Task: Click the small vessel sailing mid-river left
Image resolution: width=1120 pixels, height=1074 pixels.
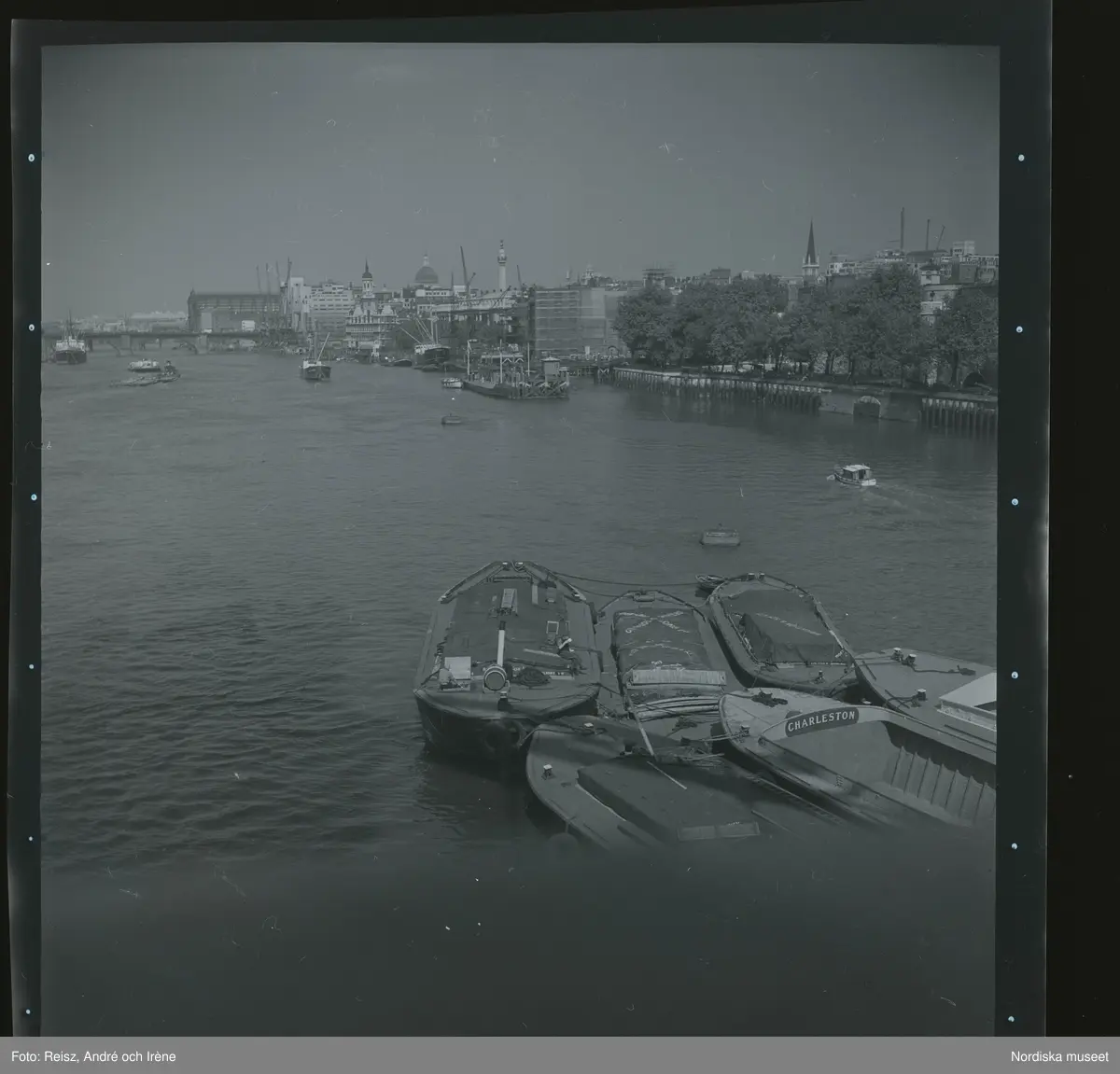Action: click(315, 369)
